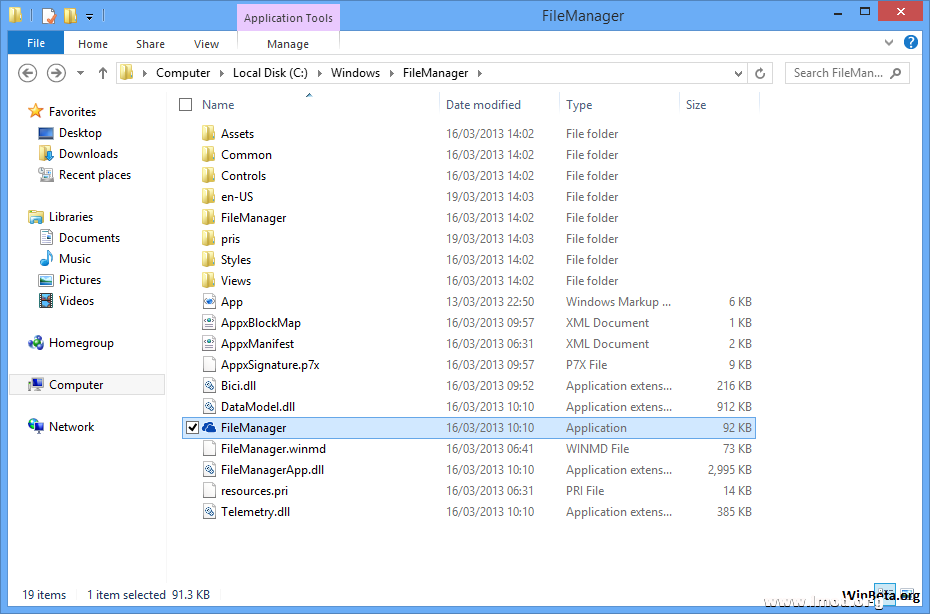
Task: Select the large icons view toggle in status bar
Action: [908, 591]
